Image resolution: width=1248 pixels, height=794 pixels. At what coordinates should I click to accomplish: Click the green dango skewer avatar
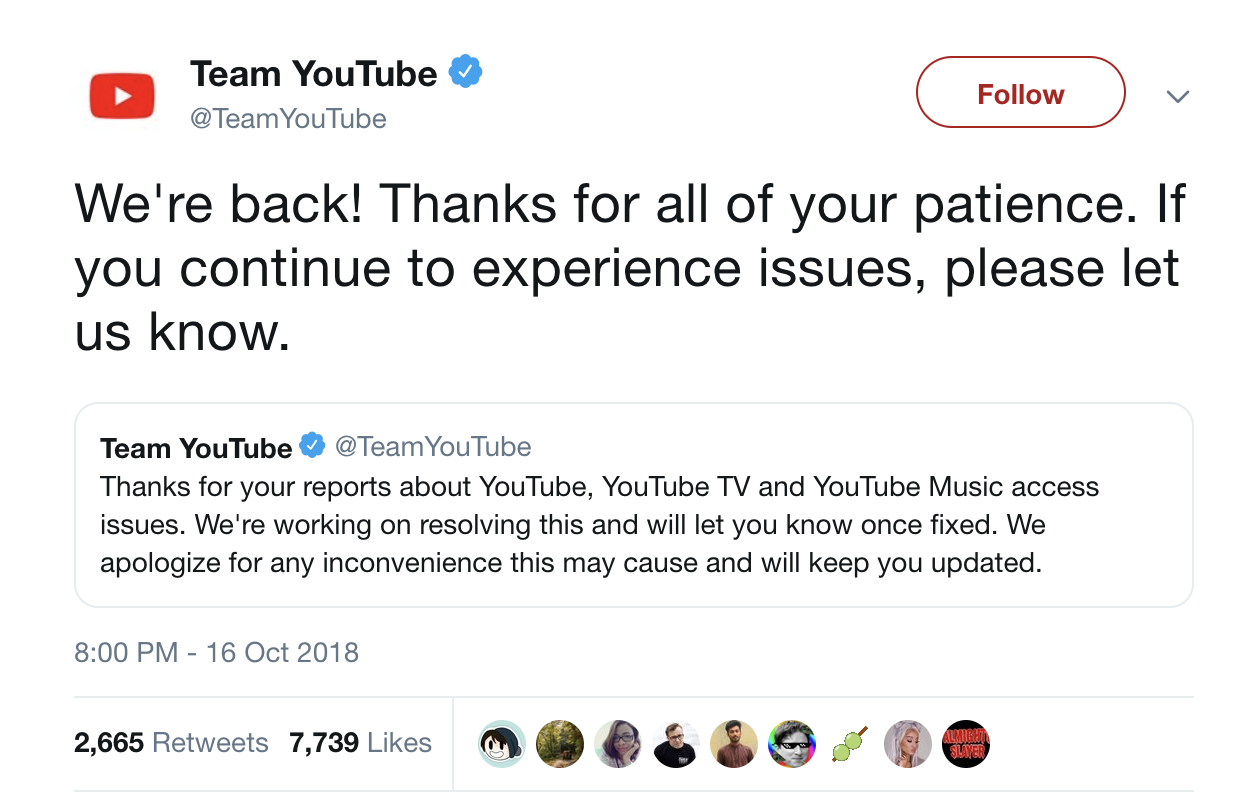click(849, 744)
